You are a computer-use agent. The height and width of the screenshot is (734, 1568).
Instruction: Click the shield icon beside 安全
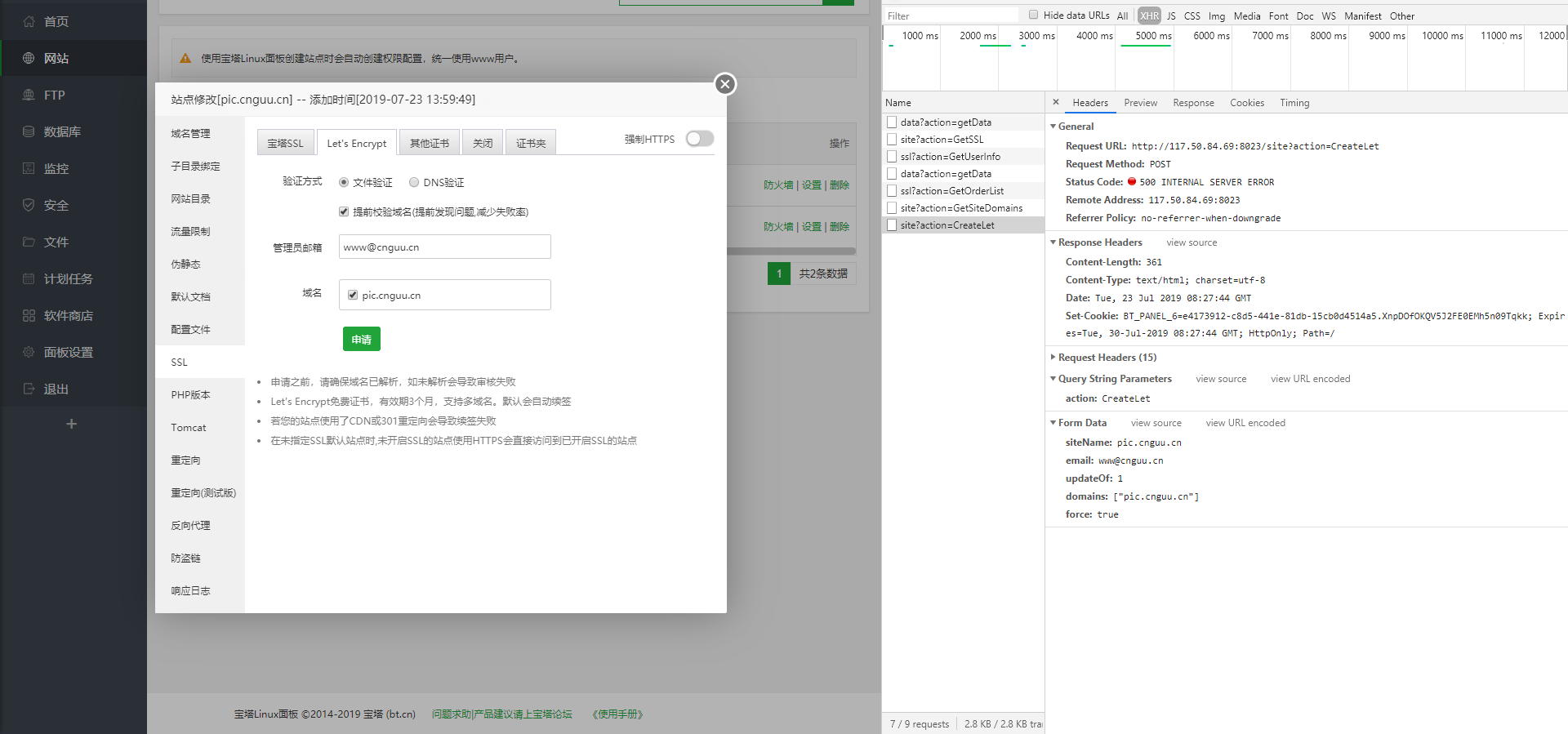(29, 206)
